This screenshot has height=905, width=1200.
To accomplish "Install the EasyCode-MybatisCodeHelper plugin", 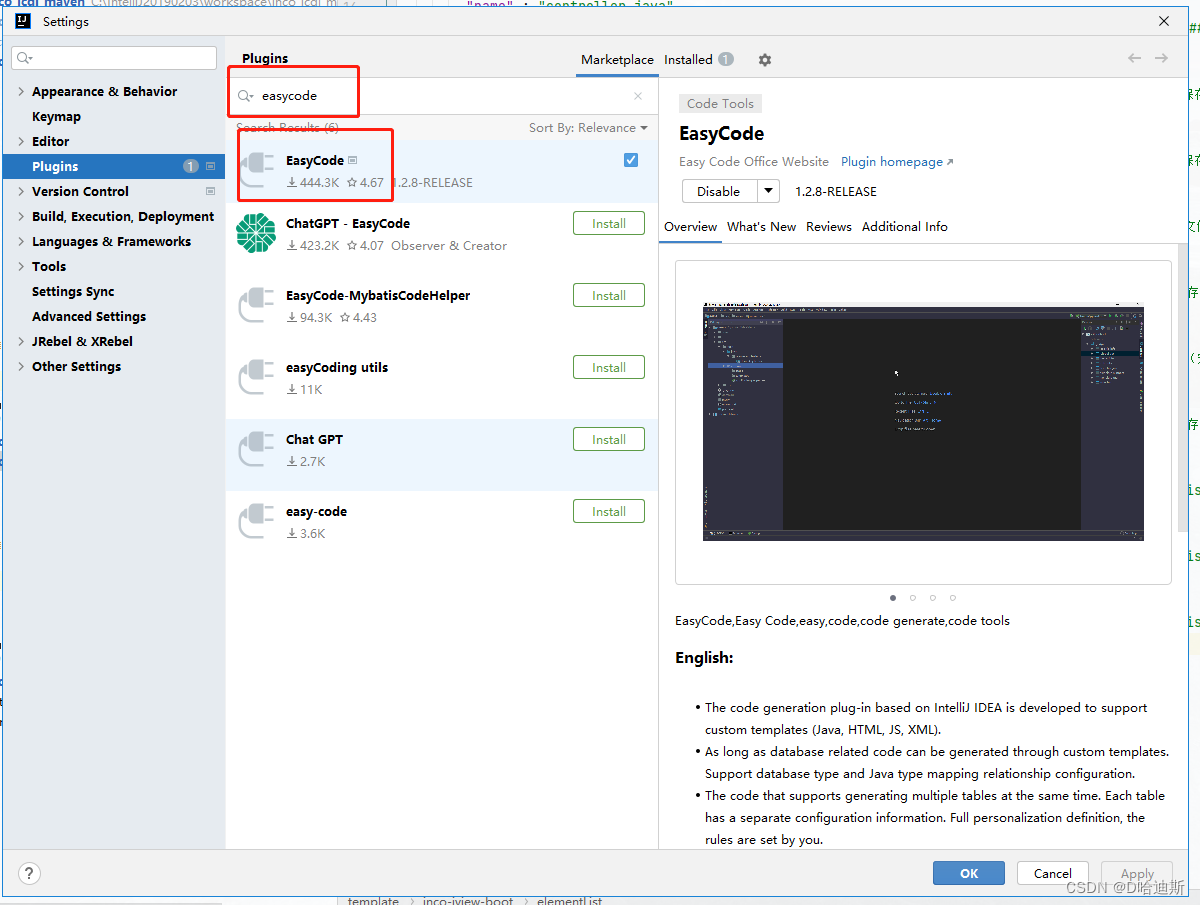I will [608, 295].
